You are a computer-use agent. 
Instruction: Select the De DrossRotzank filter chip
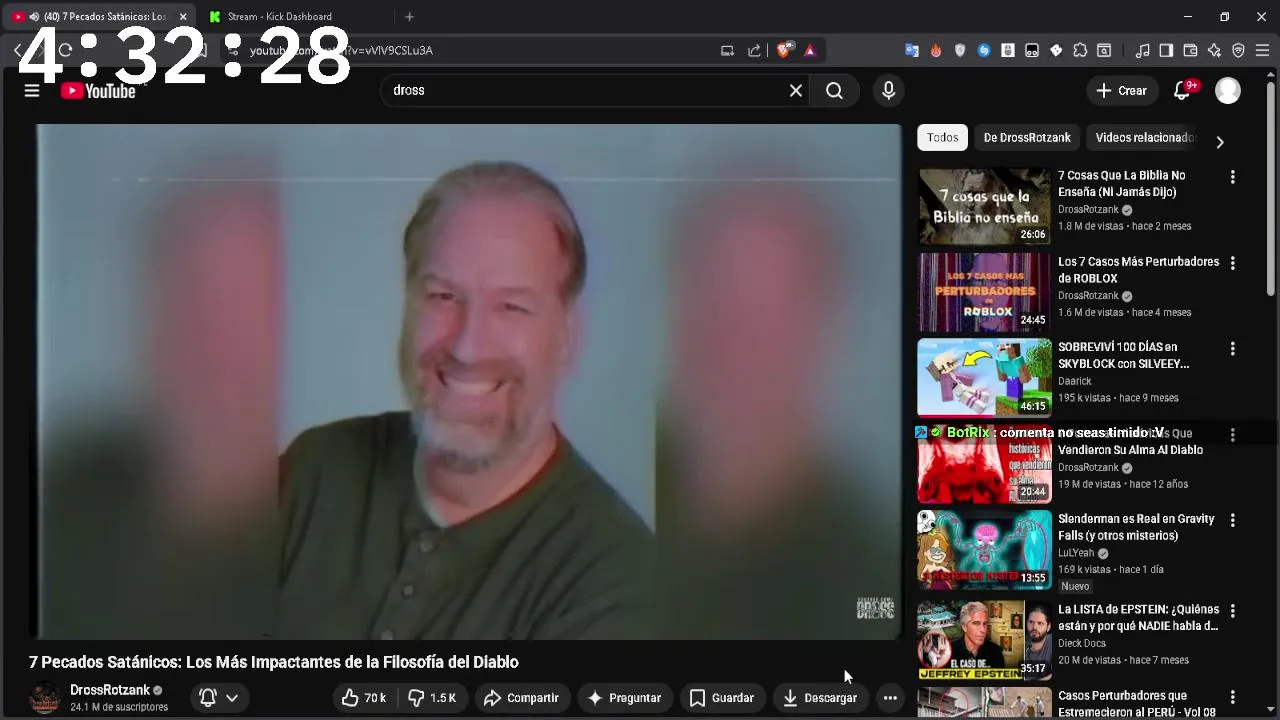pos(1027,138)
